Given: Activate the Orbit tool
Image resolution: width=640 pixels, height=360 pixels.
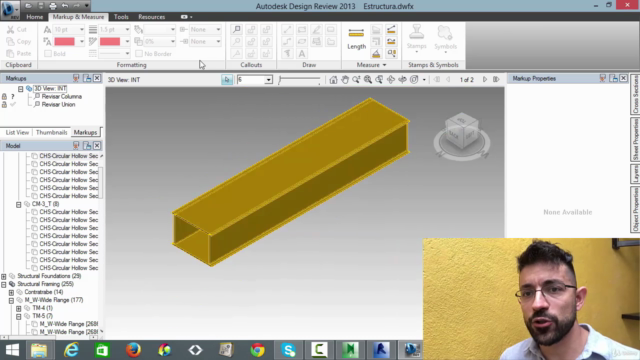Looking at the screenshot, I should coord(391,80).
